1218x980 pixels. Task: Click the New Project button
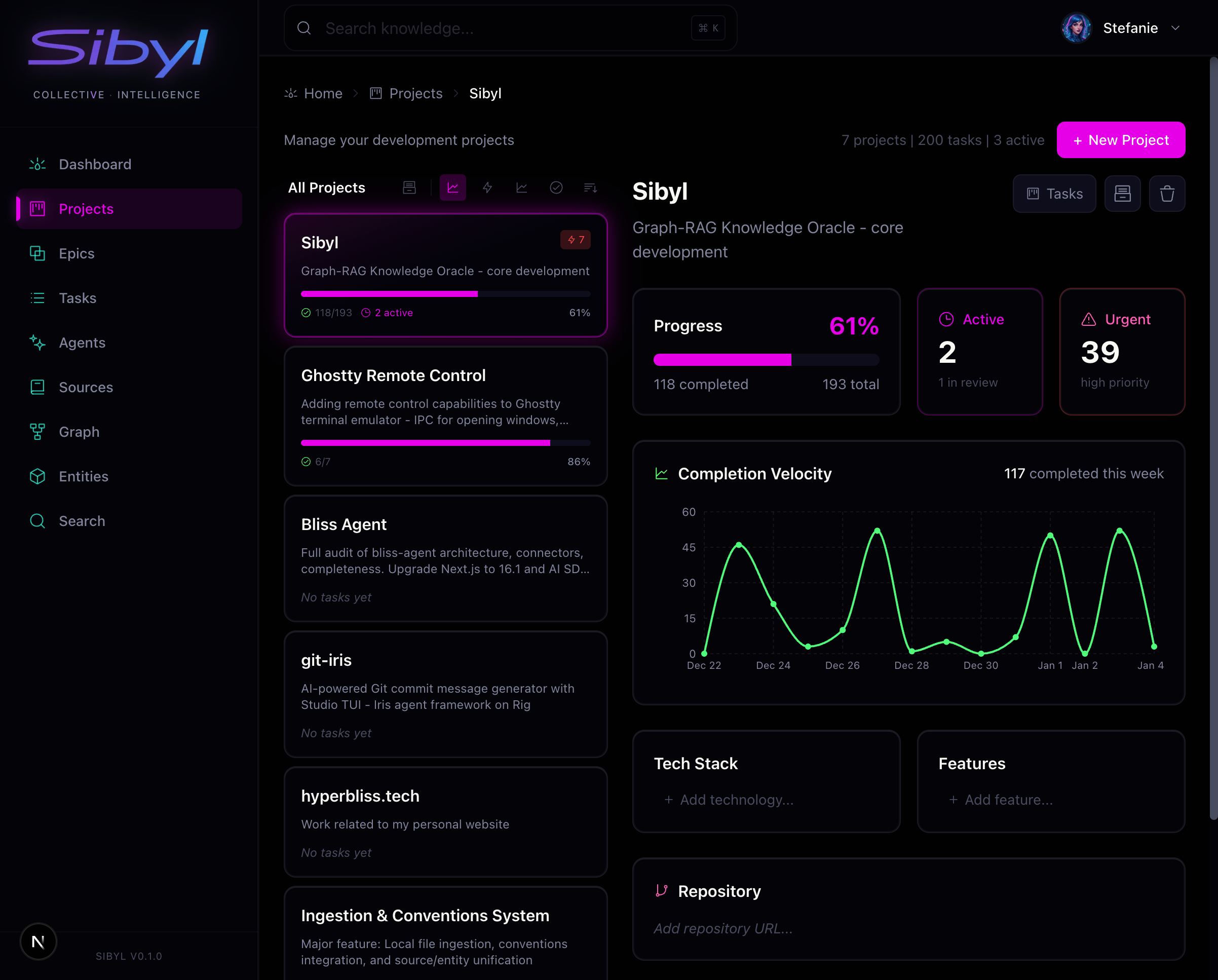1120,140
